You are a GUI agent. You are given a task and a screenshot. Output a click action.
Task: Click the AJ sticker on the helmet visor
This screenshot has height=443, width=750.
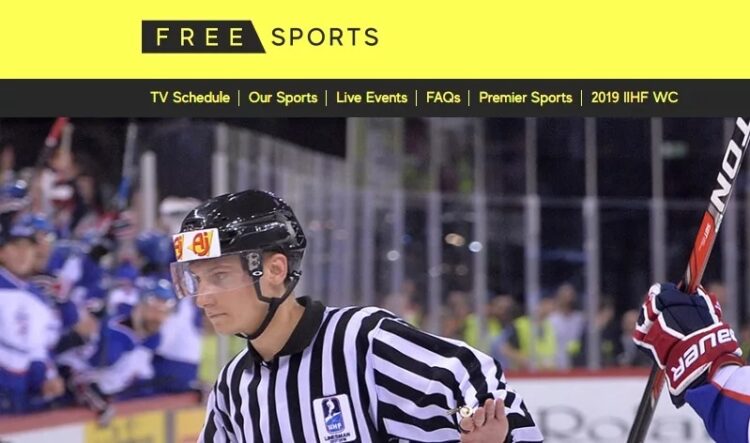pos(196,245)
